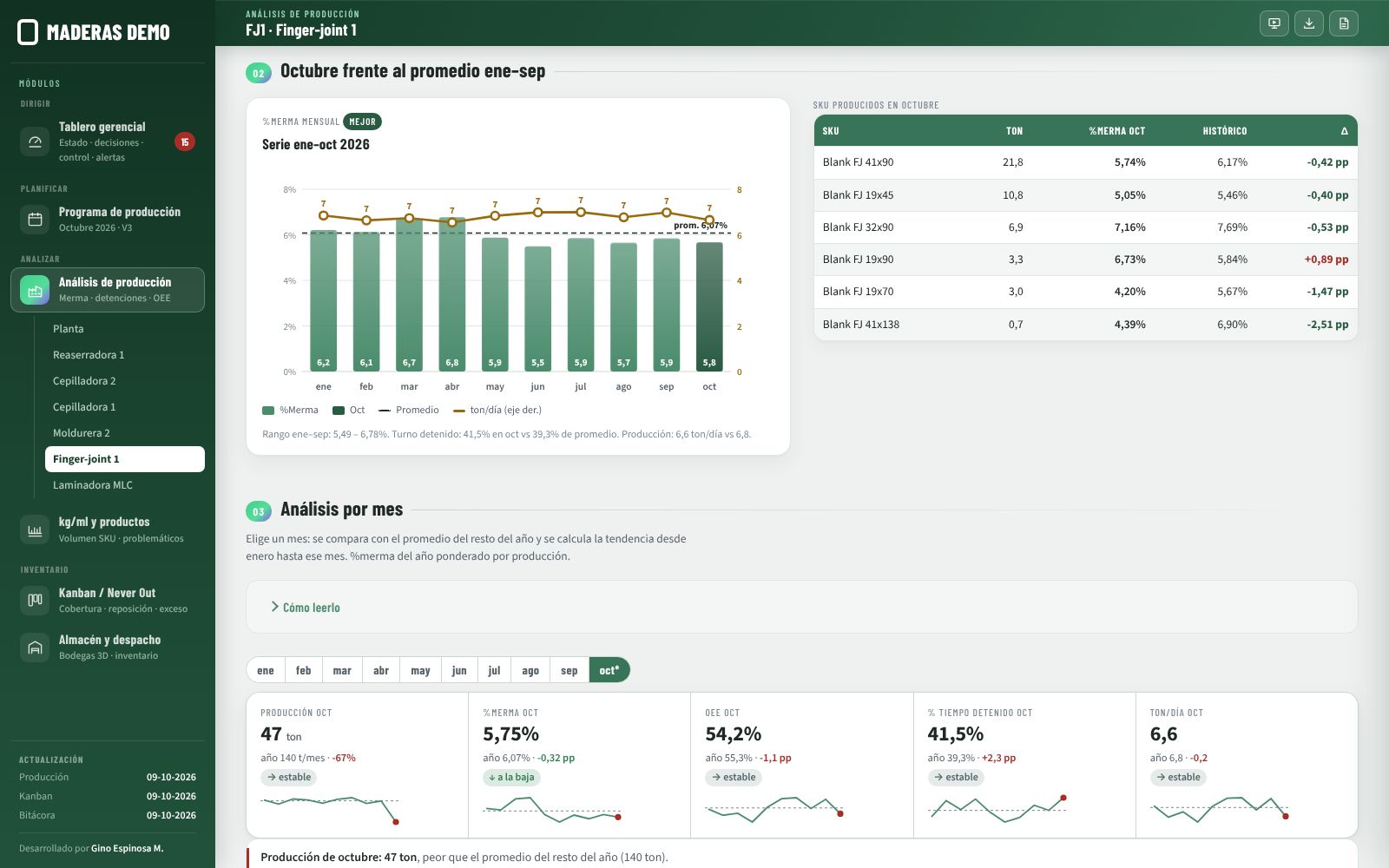Image resolution: width=1389 pixels, height=868 pixels.
Task: Pick the "jun" month tab
Action: pos(459,670)
